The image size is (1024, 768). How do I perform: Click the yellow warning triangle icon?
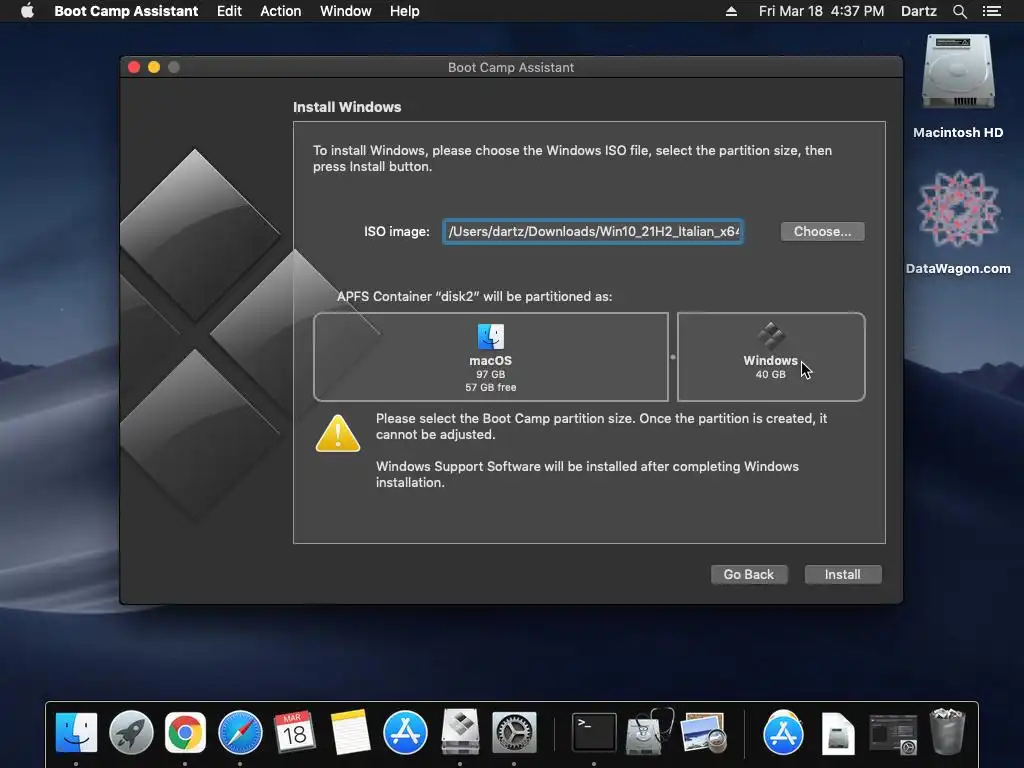click(x=338, y=434)
